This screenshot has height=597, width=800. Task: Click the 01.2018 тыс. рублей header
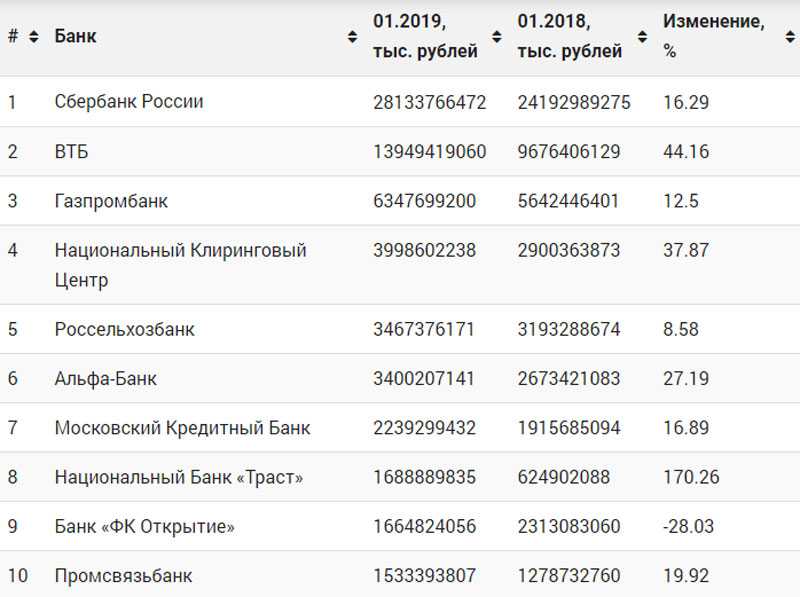click(570, 36)
